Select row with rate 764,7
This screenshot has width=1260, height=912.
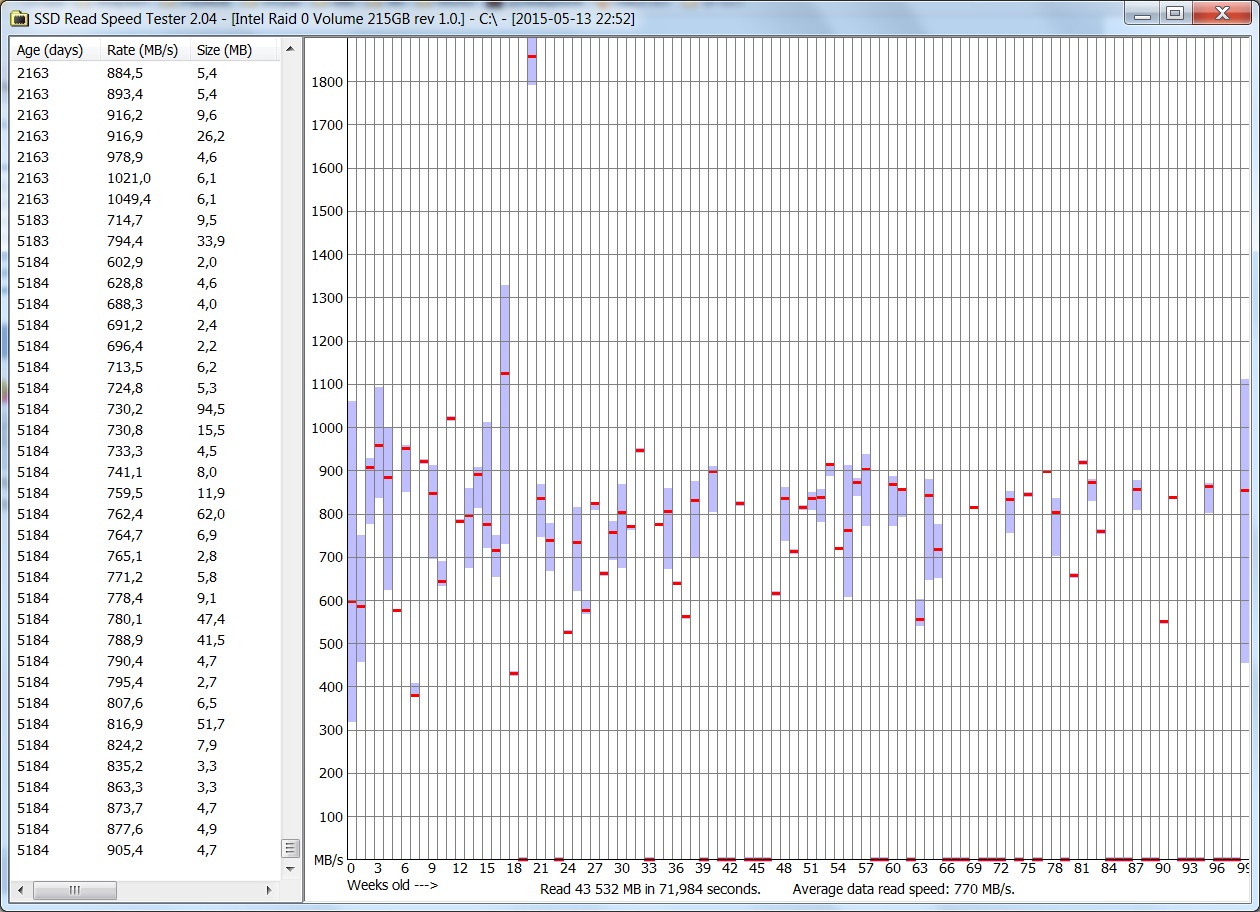click(144, 535)
